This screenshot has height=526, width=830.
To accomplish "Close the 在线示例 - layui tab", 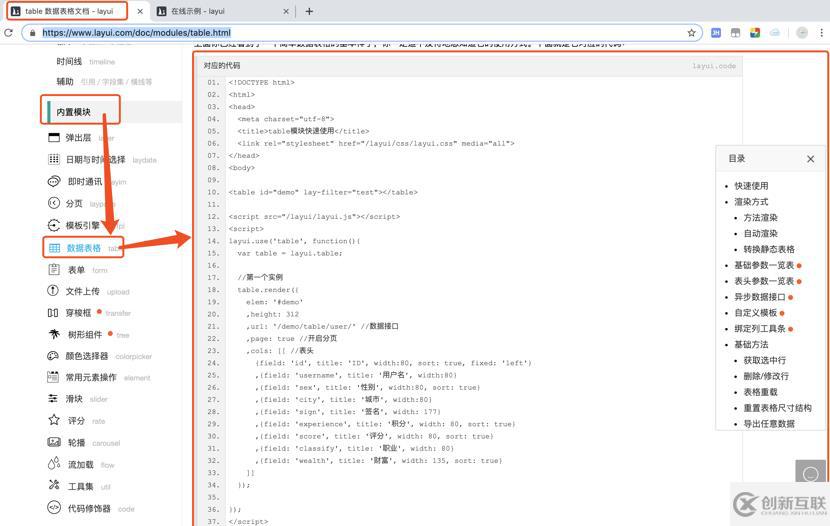I will (x=286, y=11).
